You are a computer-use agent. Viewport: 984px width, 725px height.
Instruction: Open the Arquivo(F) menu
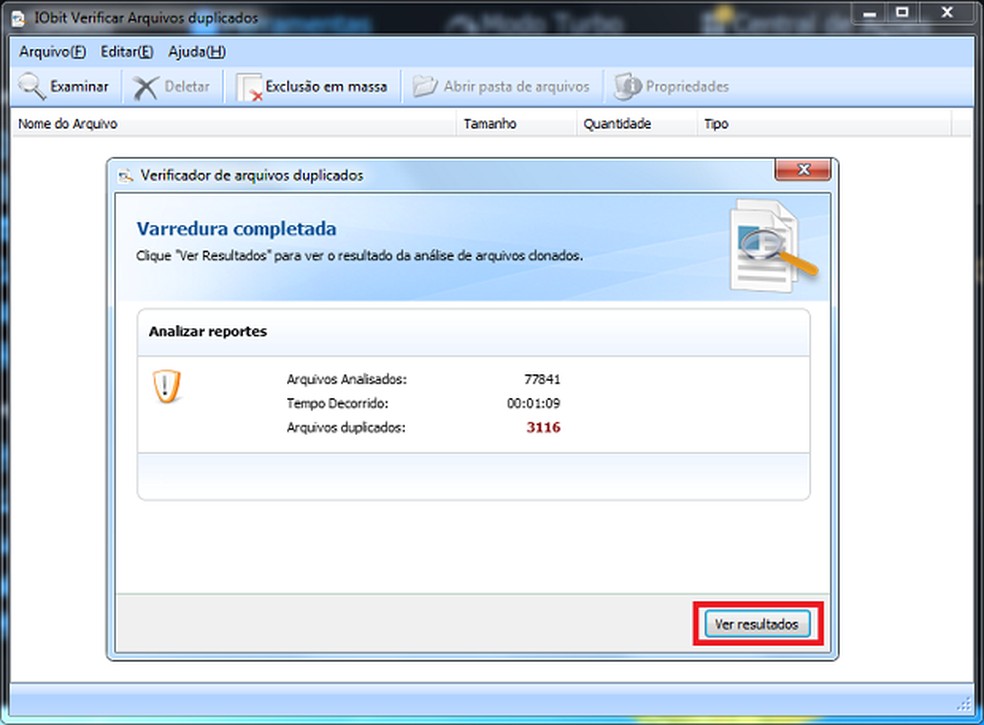[x=53, y=51]
